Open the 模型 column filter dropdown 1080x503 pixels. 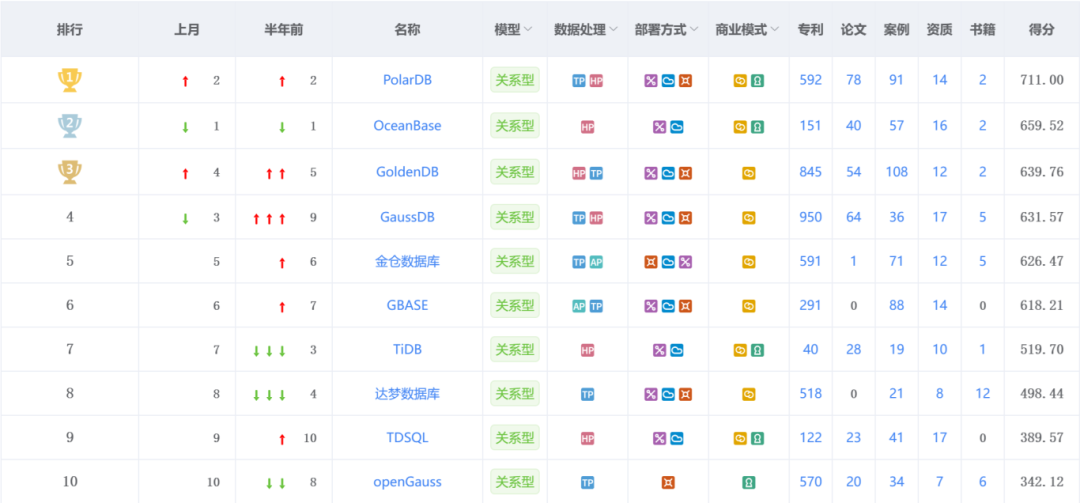coord(528,30)
